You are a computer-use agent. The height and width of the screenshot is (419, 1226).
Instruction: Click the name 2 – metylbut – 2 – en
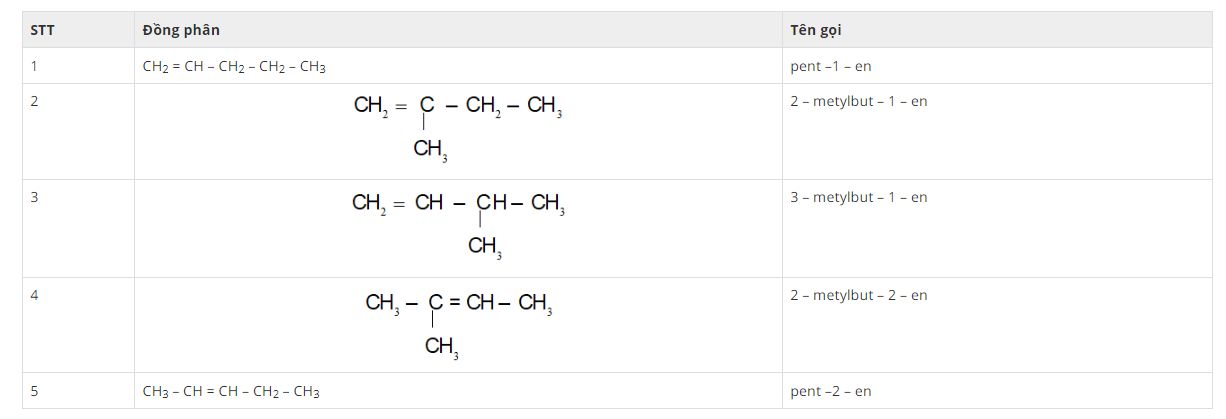click(858, 295)
